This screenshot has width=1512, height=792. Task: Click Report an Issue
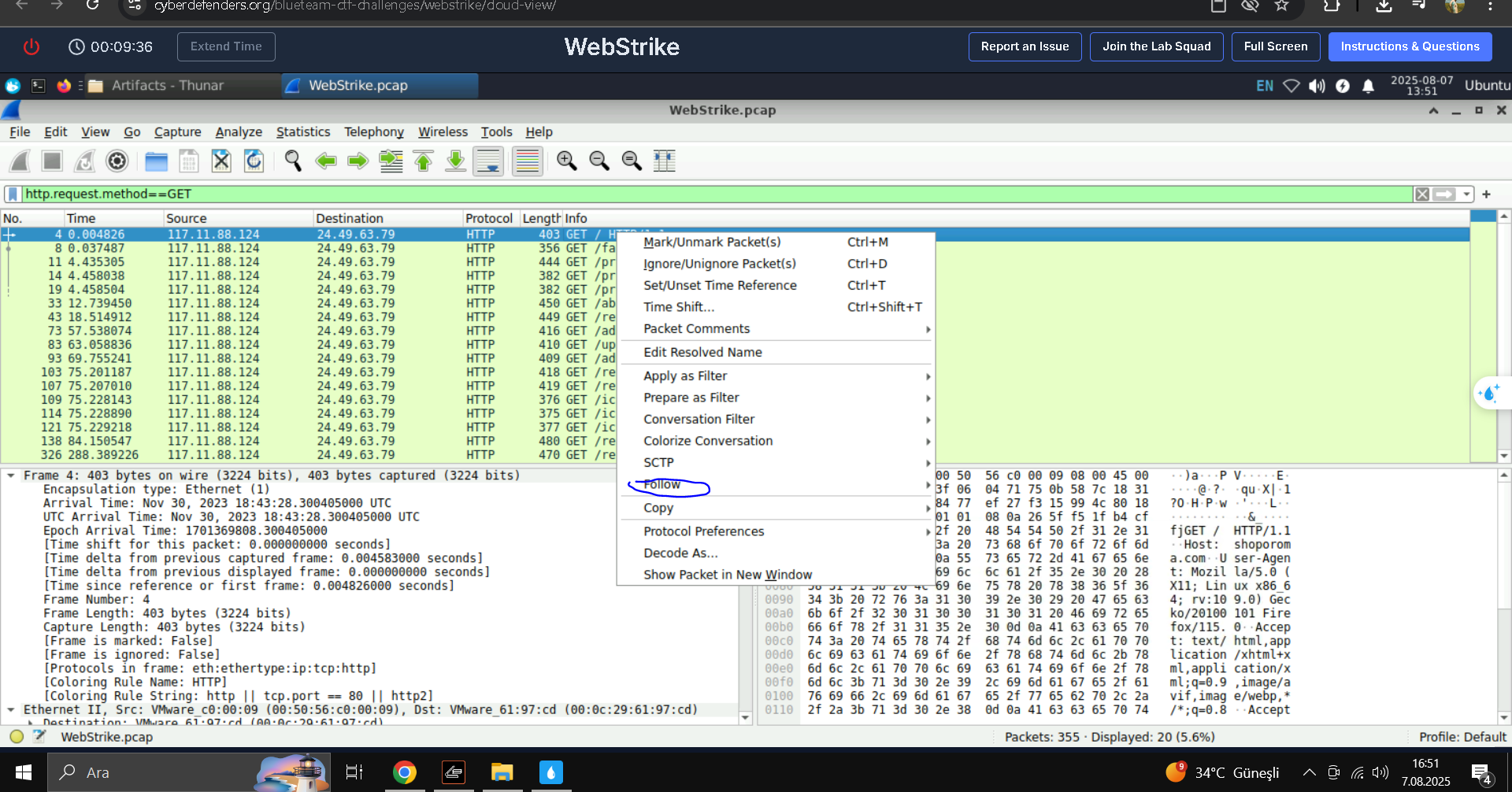click(x=1025, y=46)
